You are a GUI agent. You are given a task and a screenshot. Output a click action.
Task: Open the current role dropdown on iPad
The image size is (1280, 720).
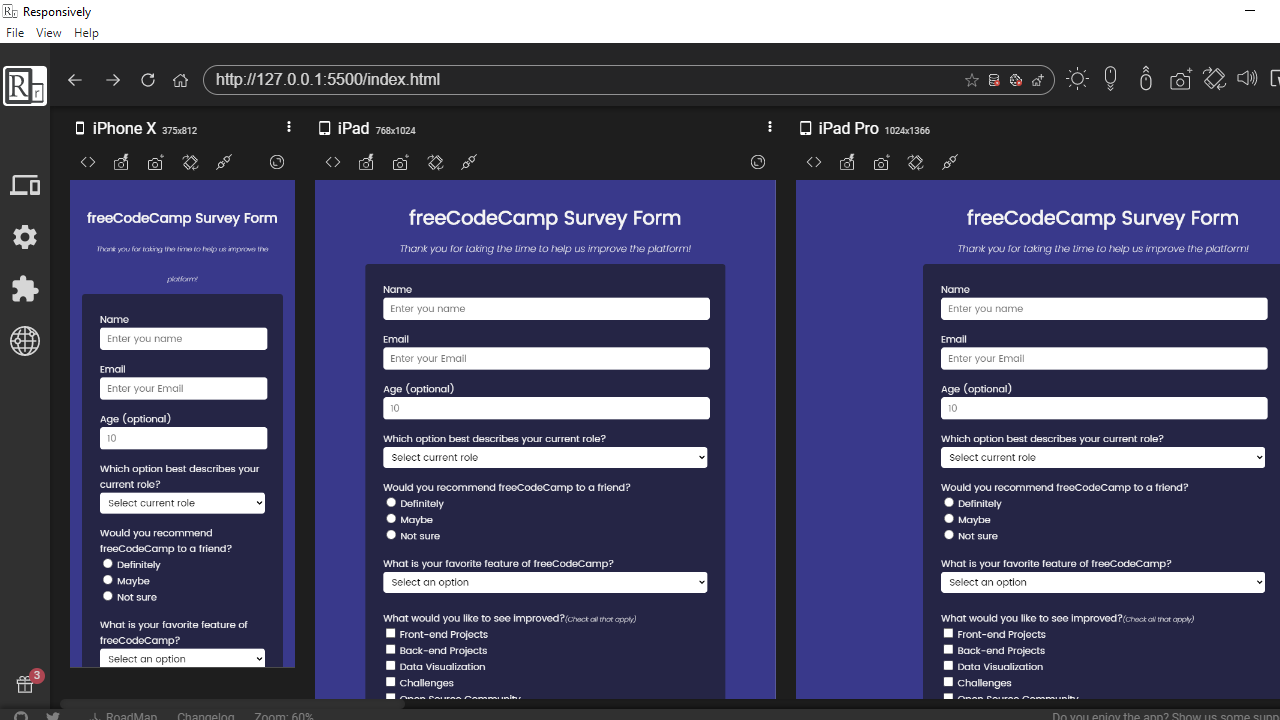[545, 457]
